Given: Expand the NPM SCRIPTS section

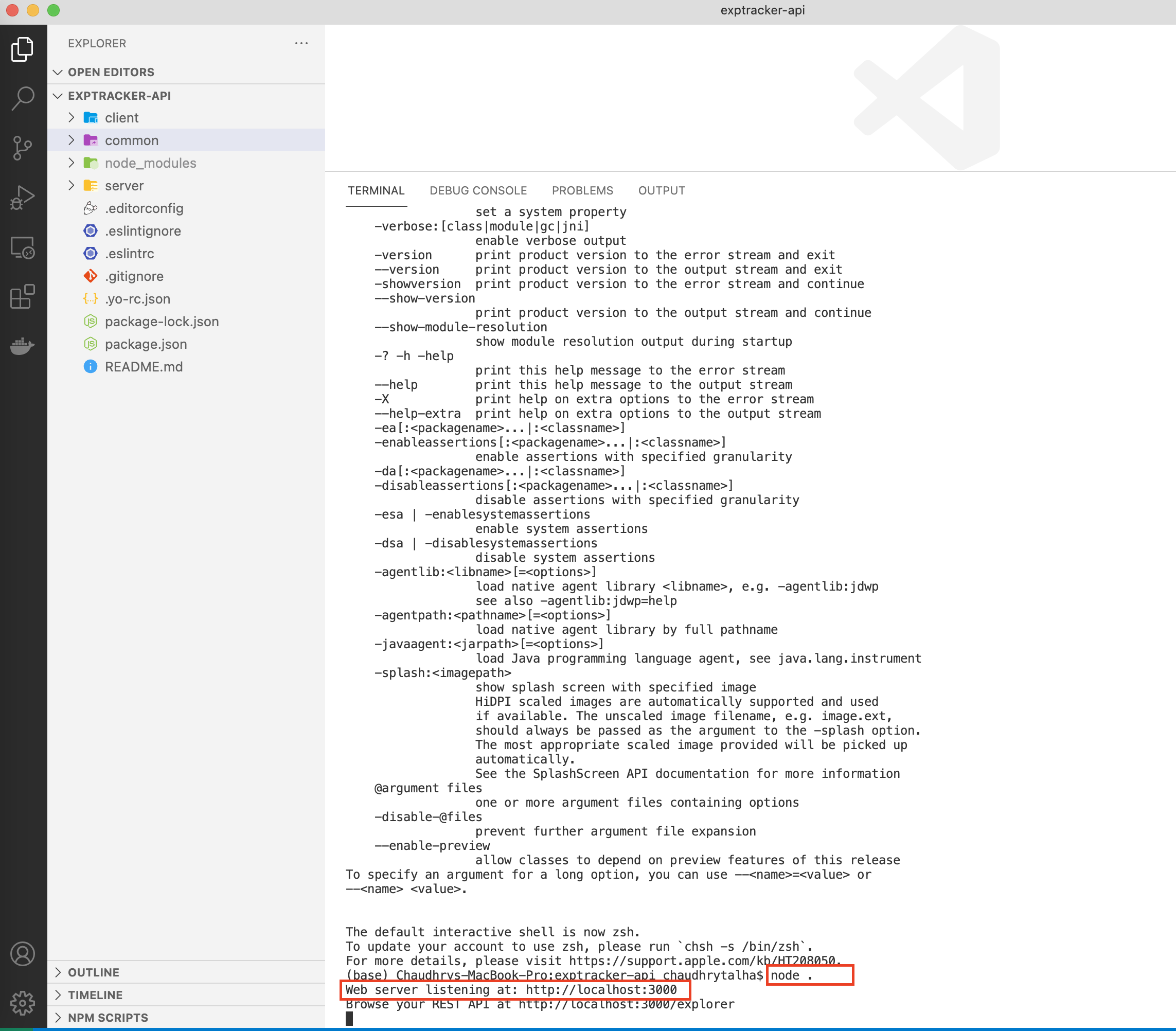Looking at the screenshot, I should [108, 1017].
